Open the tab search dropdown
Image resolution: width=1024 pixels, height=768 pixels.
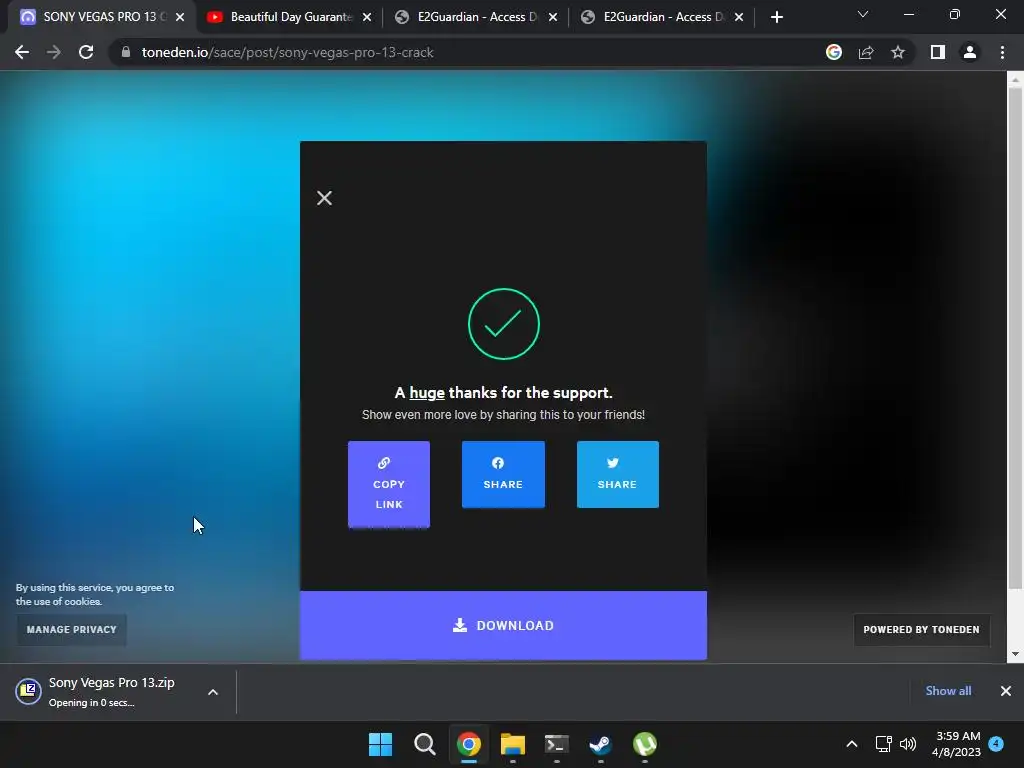863,14
